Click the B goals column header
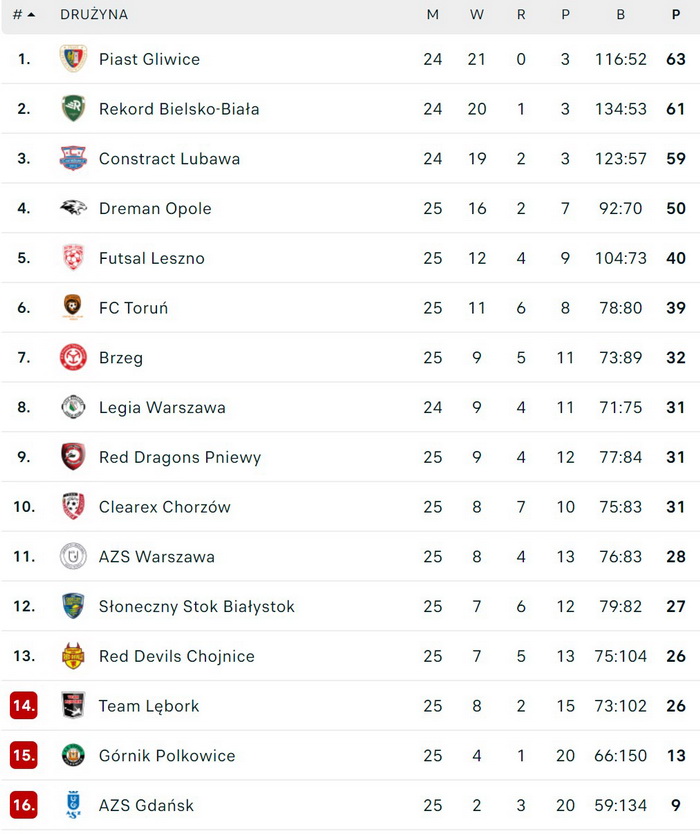Image resolution: width=700 pixels, height=834 pixels. [x=621, y=15]
